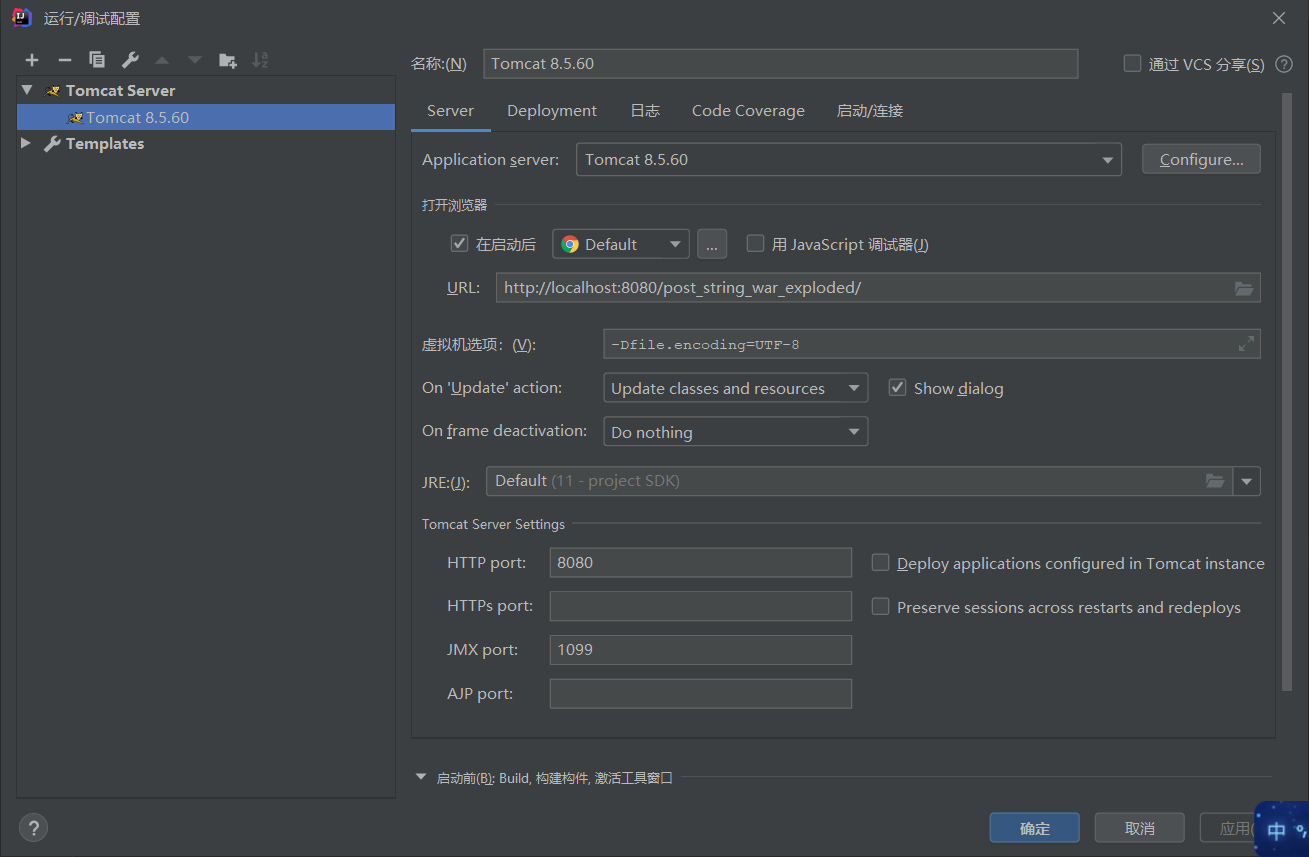Viewport: 1309px width, 857px height.
Task: Confirm with the 确定 button
Action: (1035, 828)
